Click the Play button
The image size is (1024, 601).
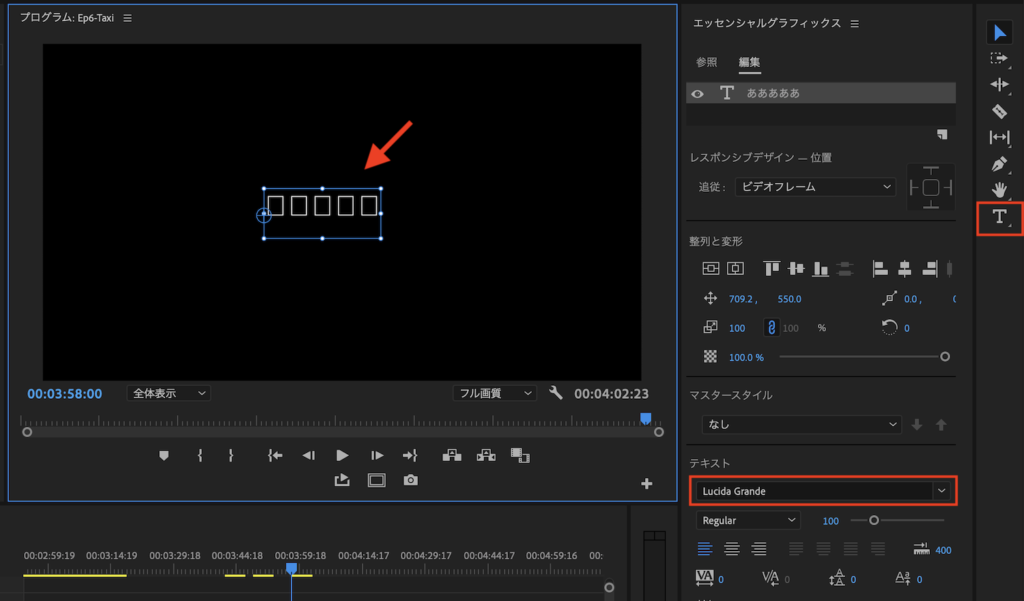342,455
